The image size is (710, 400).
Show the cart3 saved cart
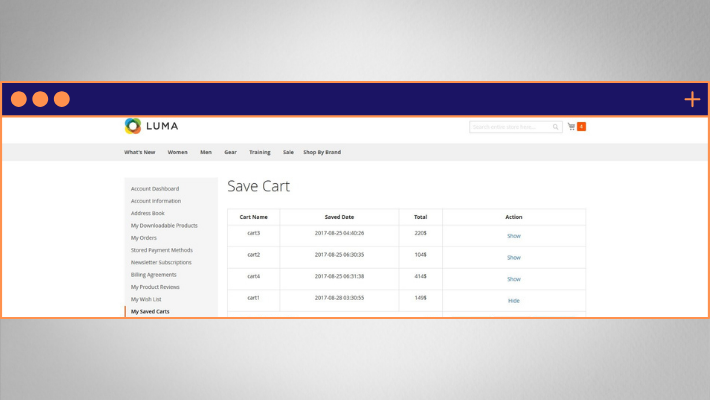pos(513,236)
